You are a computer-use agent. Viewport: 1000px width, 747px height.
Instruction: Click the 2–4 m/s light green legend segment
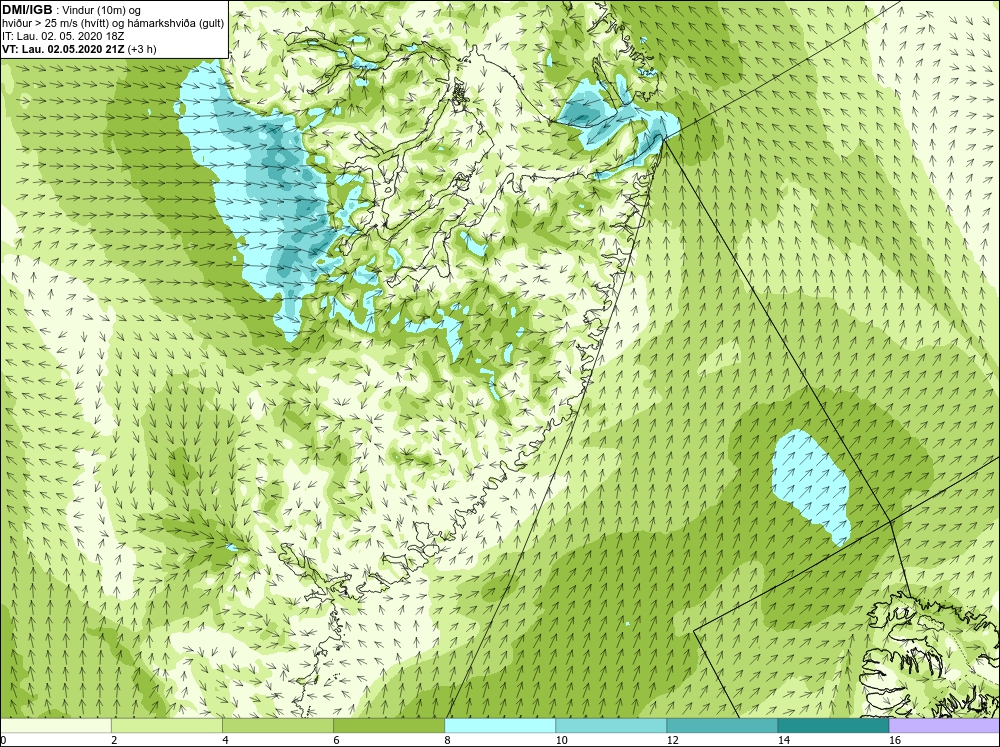coord(166,725)
